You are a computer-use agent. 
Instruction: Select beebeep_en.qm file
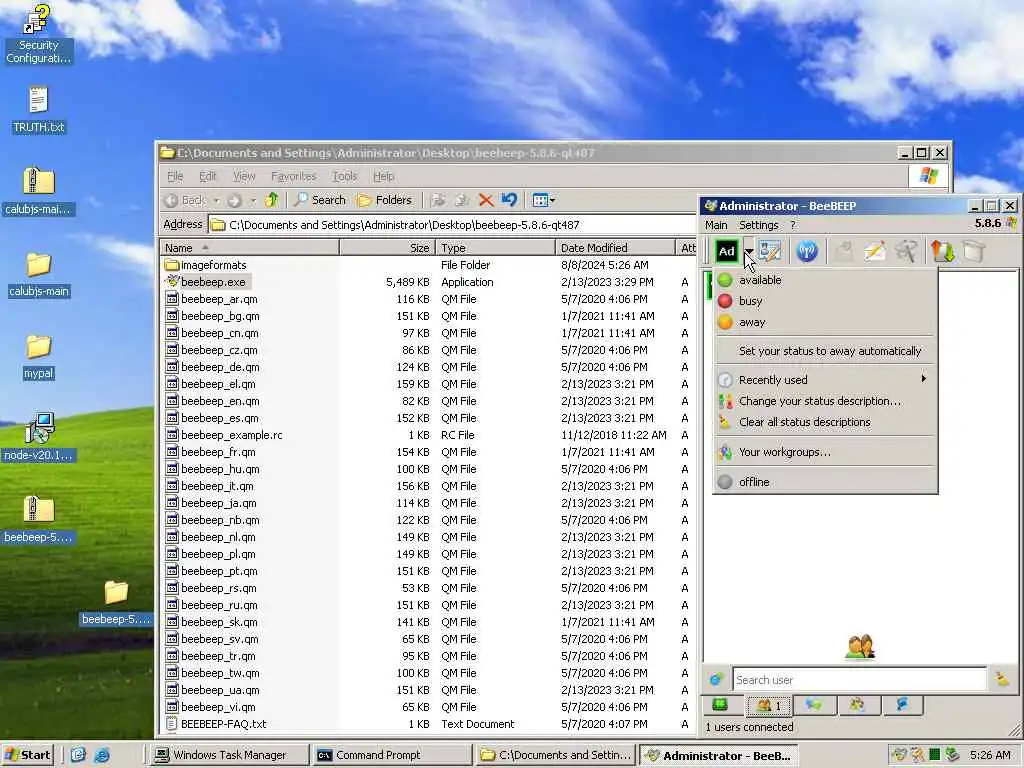212,401
